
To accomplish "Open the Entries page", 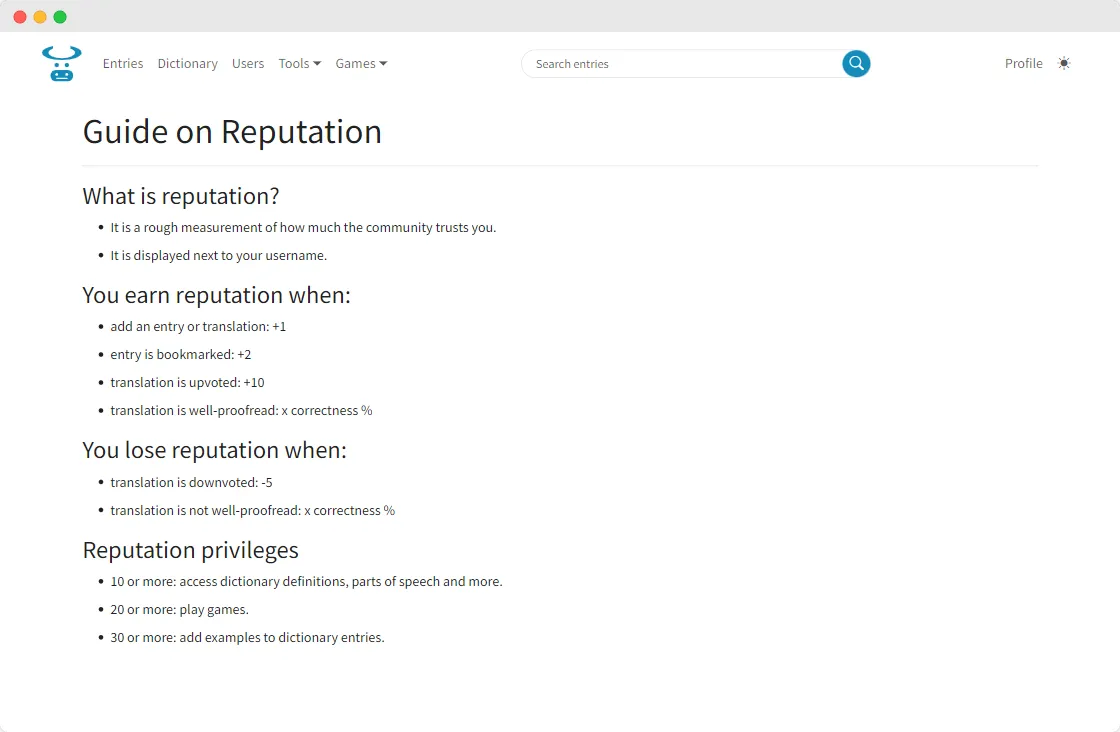I will pyautogui.click(x=123, y=64).
